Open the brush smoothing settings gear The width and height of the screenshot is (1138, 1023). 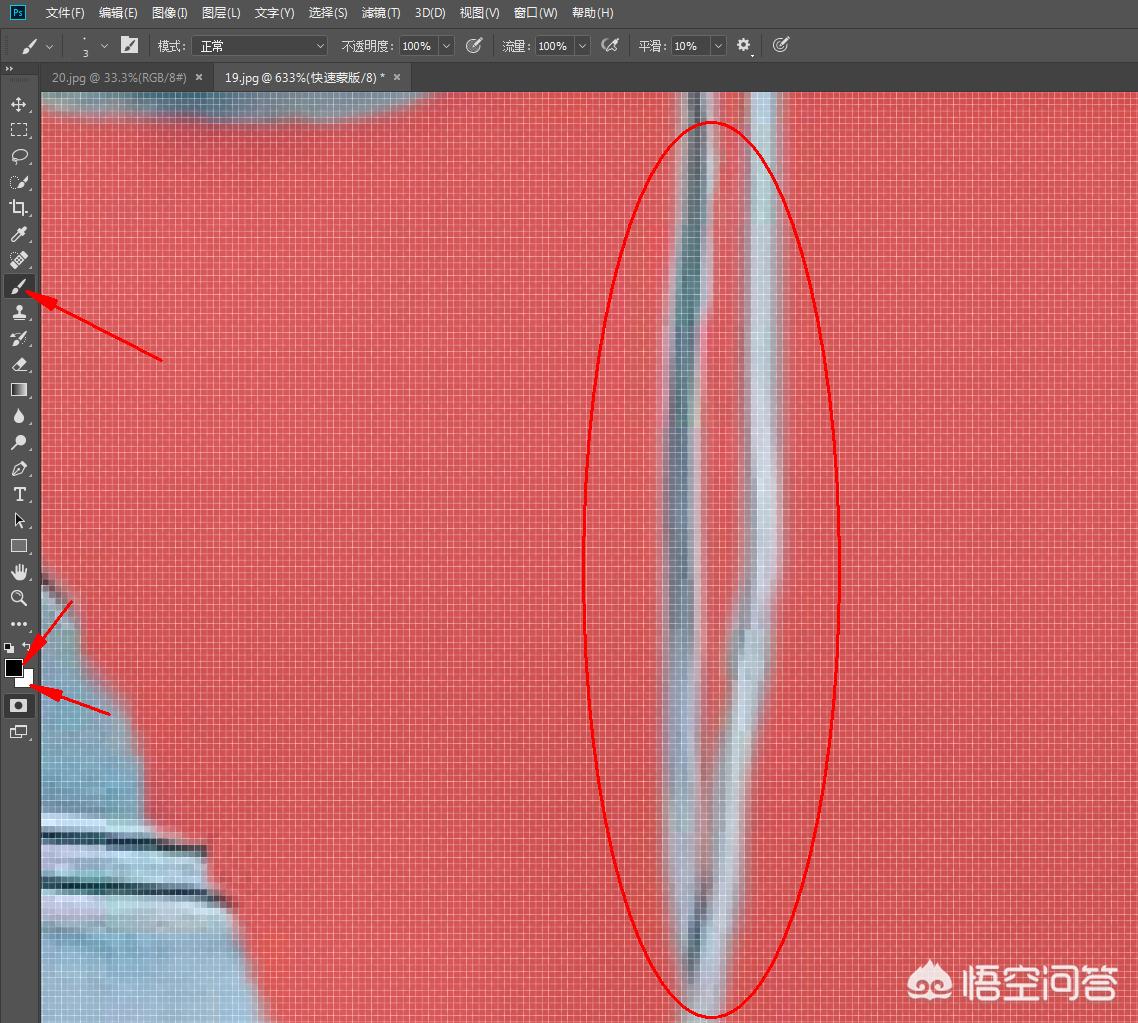[x=744, y=45]
